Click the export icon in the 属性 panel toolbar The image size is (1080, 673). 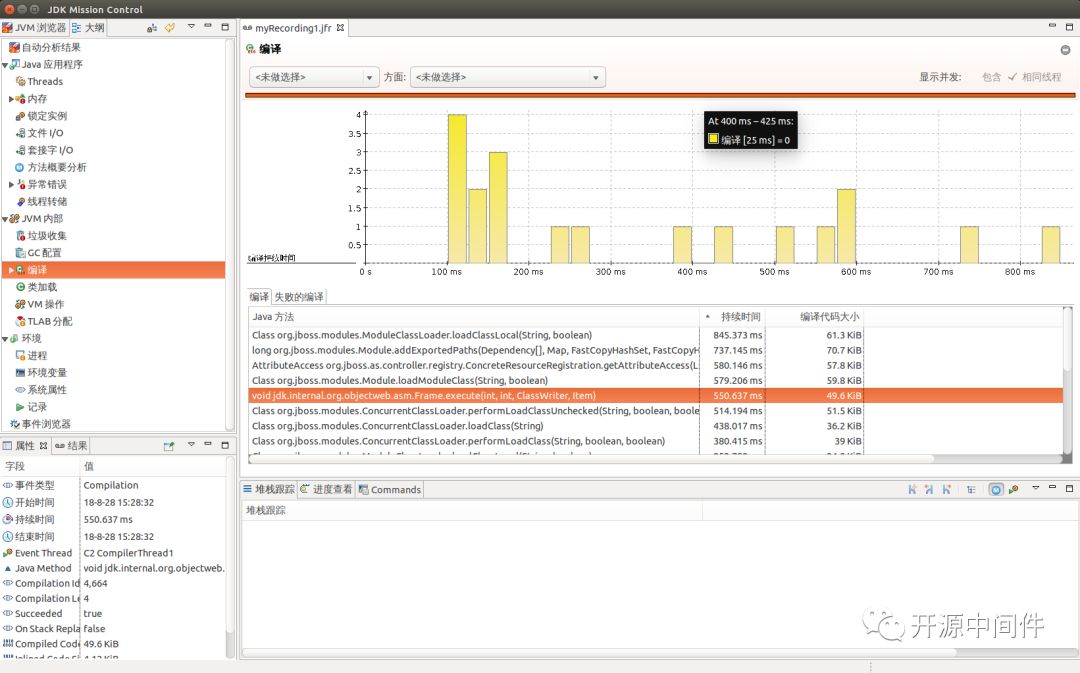click(x=169, y=446)
